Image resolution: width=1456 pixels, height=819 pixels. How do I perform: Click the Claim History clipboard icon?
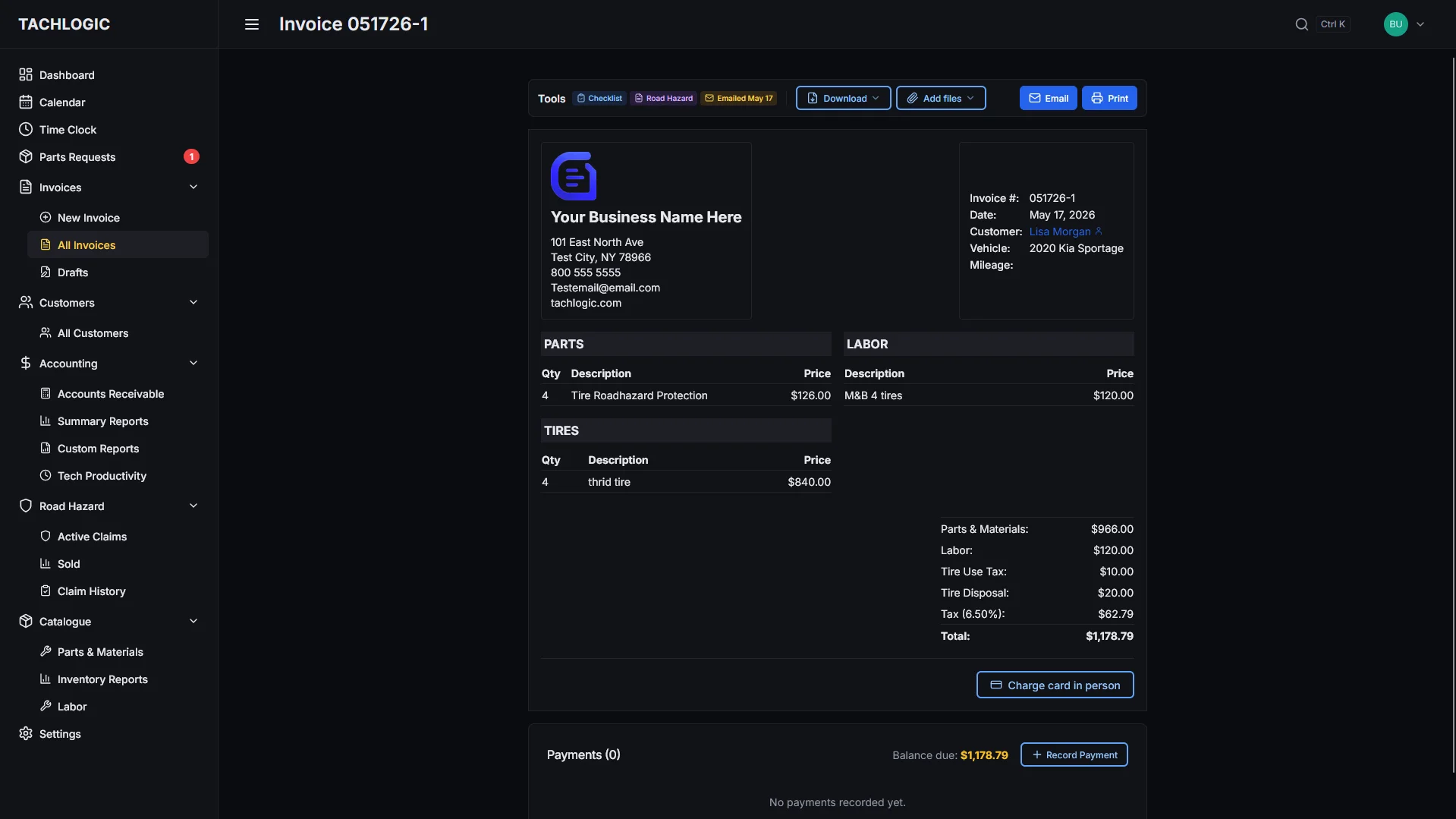click(46, 591)
